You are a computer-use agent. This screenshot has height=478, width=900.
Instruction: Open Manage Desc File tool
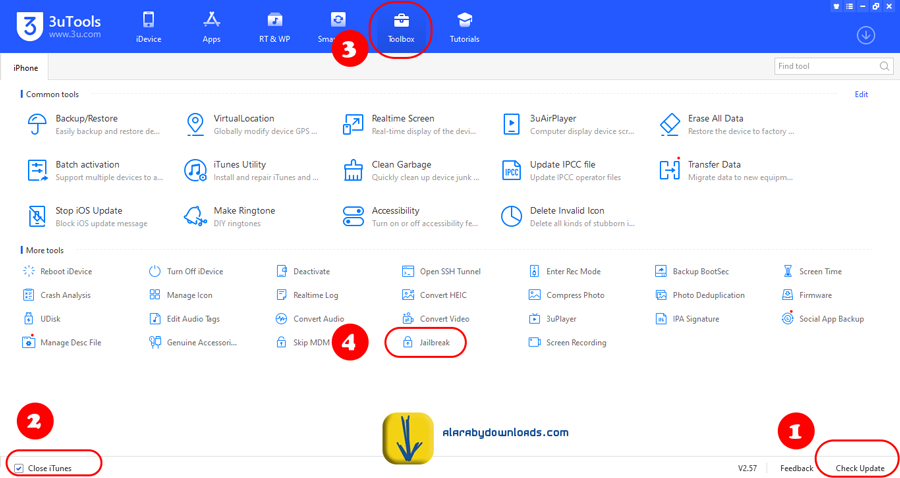[62, 343]
